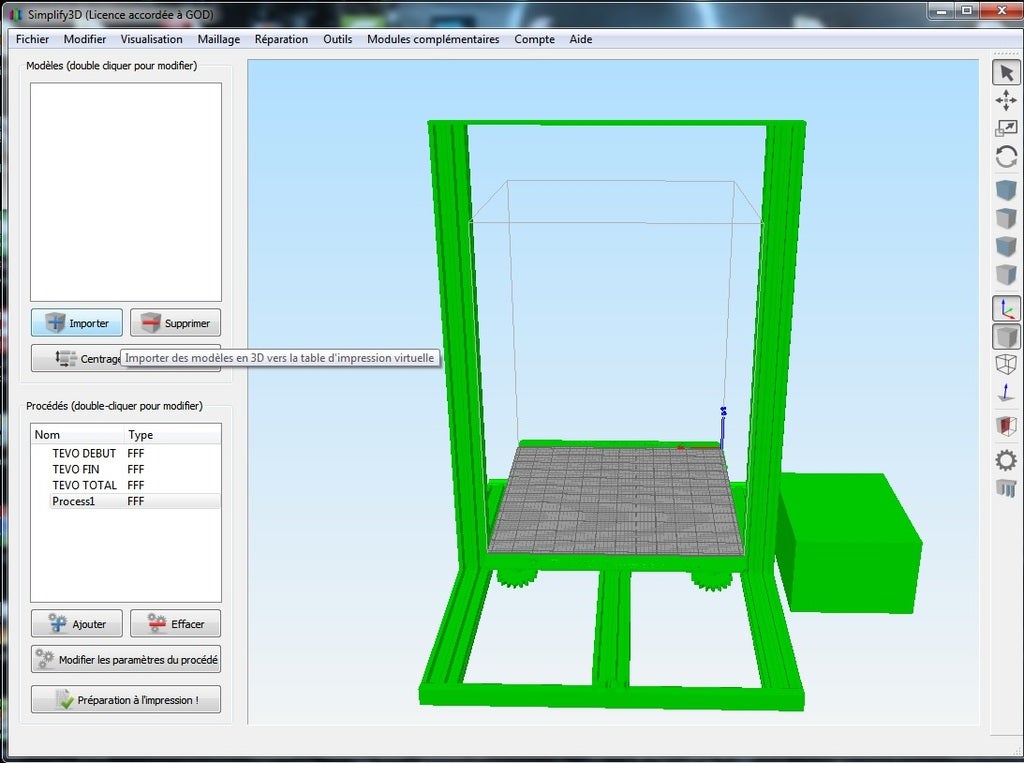Viewport: 1024px width, 763px height.
Task: Click Modifier les paramètres du procédé
Action: pyautogui.click(x=126, y=660)
